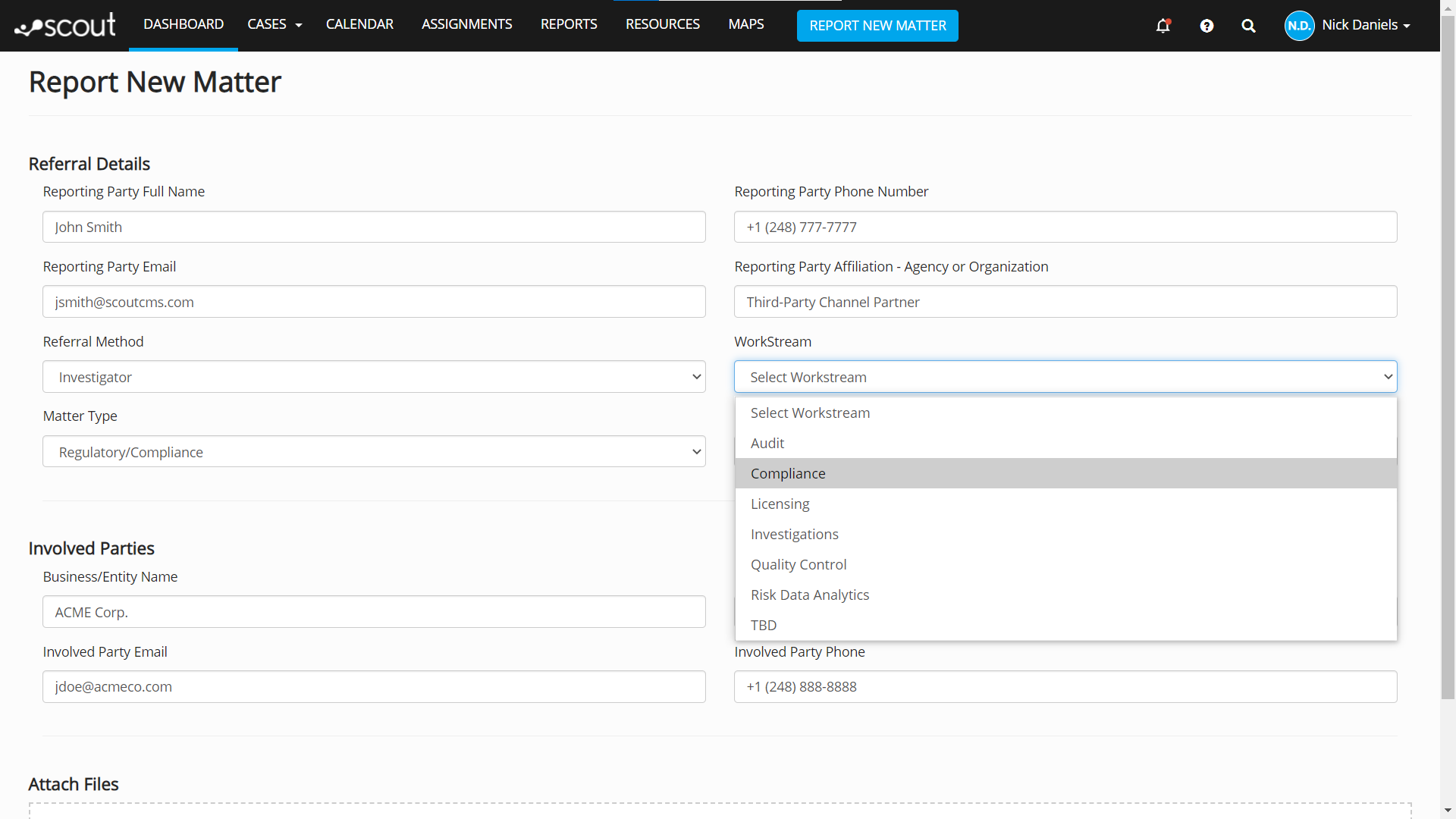Select Compliance from the workstream list
Screen dimensions: 1456x819
pyautogui.click(x=788, y=473)
